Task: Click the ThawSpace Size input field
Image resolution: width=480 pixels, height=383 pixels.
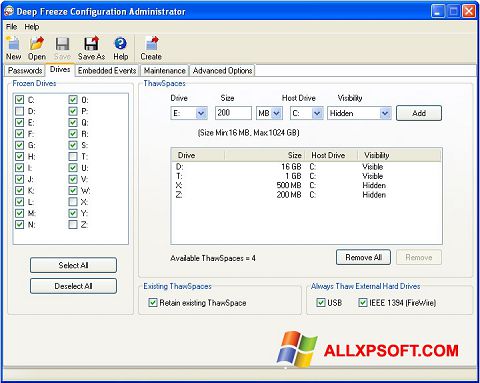Action: click(233, 113)
